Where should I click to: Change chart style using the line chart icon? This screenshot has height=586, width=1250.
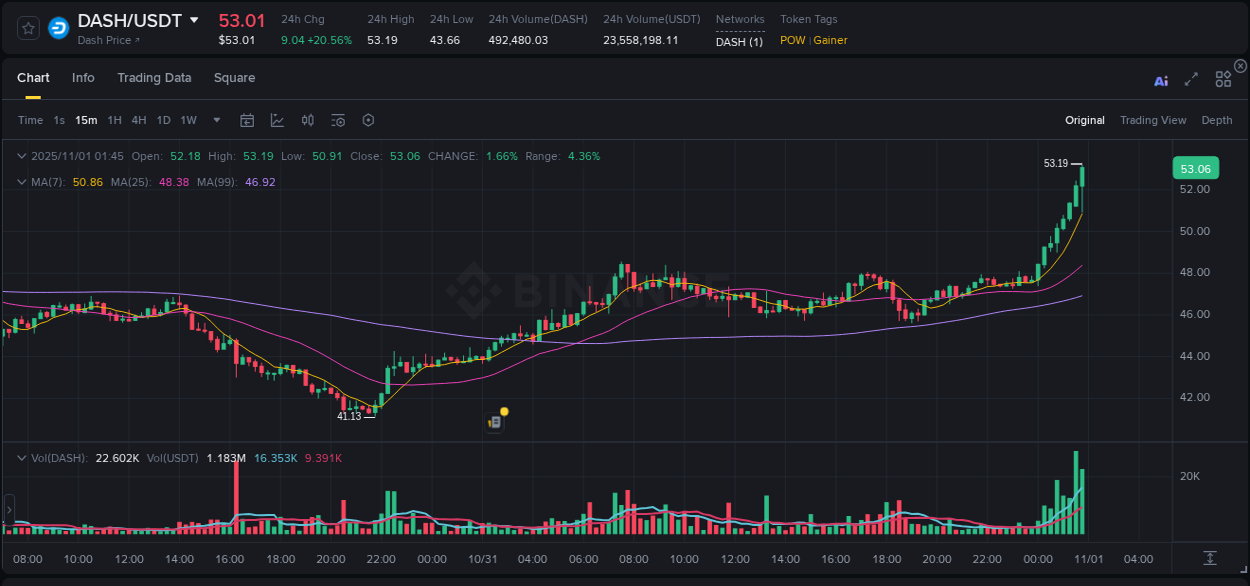(277, 119)
